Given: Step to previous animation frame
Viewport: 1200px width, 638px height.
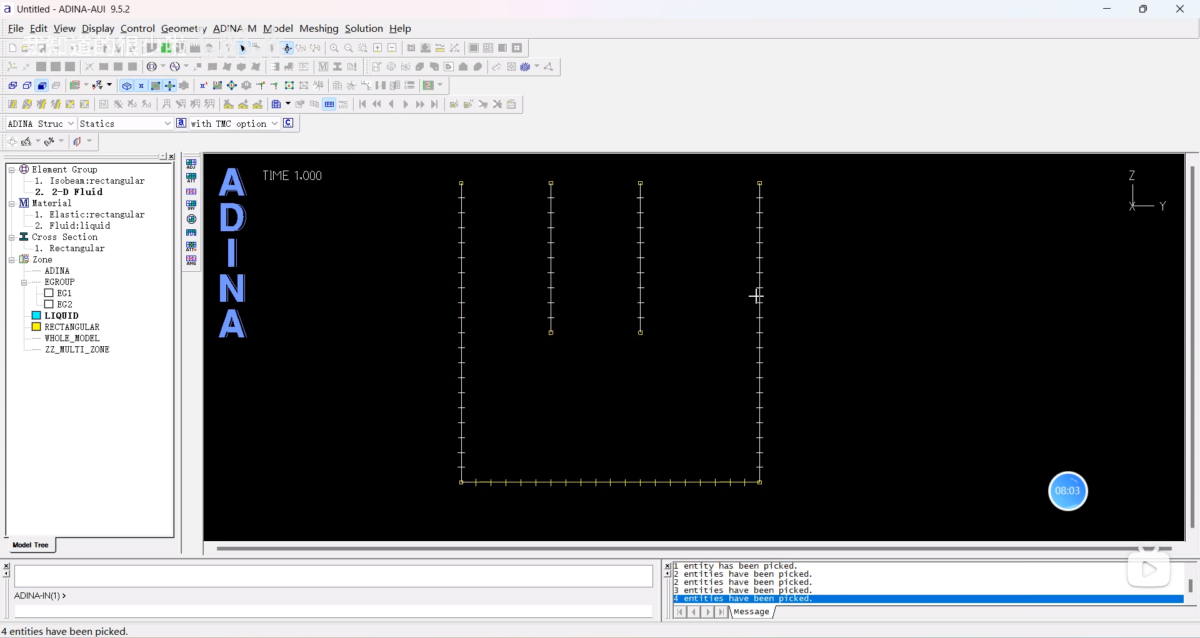Looking at the screenshot, I should click(x=391, y=104).
